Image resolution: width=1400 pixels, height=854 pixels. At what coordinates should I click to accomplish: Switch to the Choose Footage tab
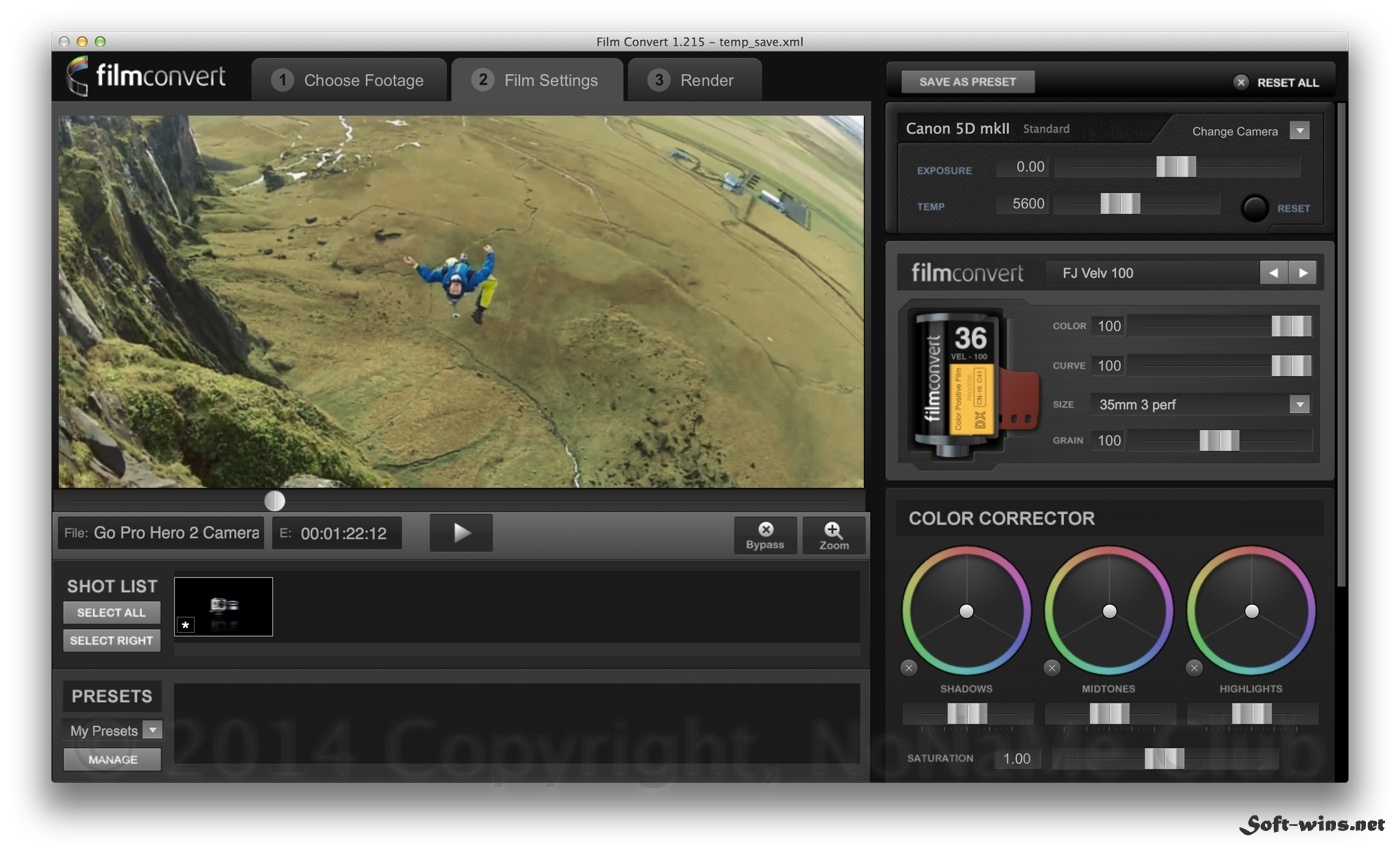[x=351, y=80]
